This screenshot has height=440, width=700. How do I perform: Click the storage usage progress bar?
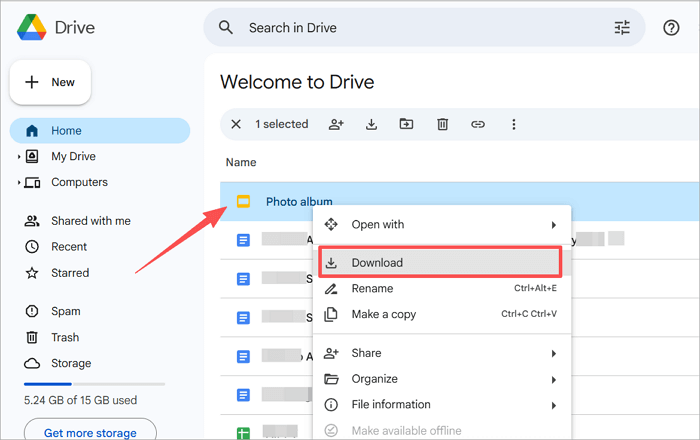(x=95, y=384)
